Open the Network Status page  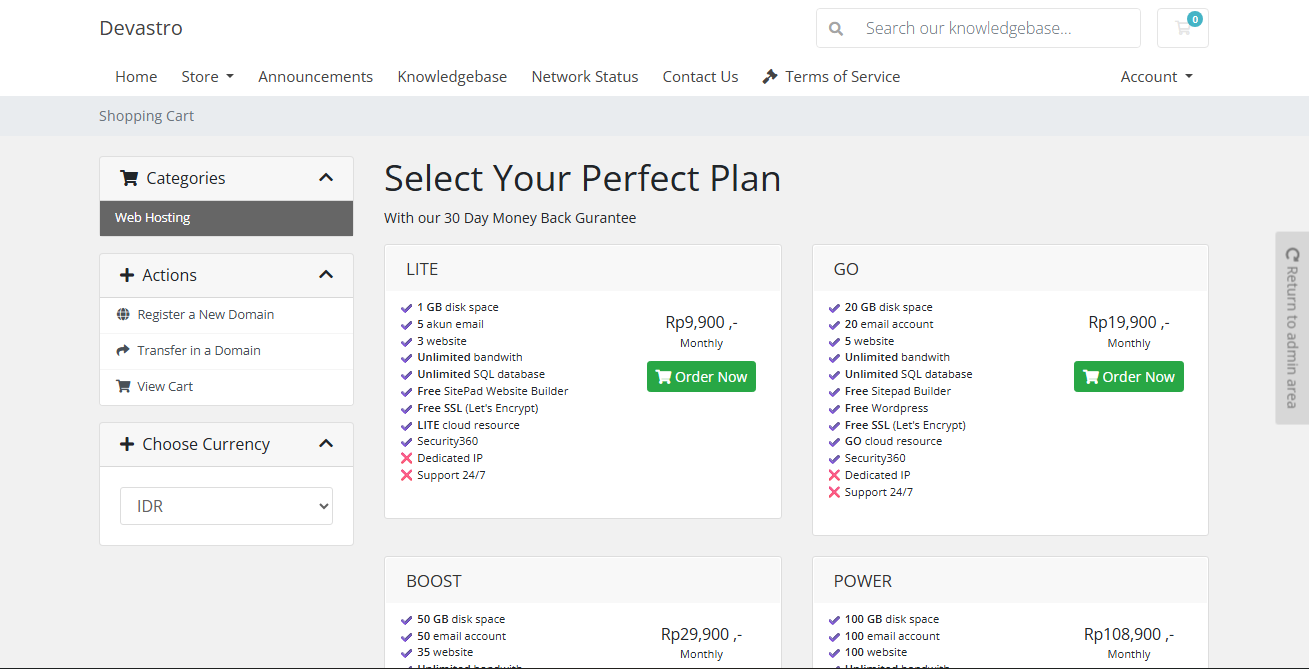click(x=584, y=77)
